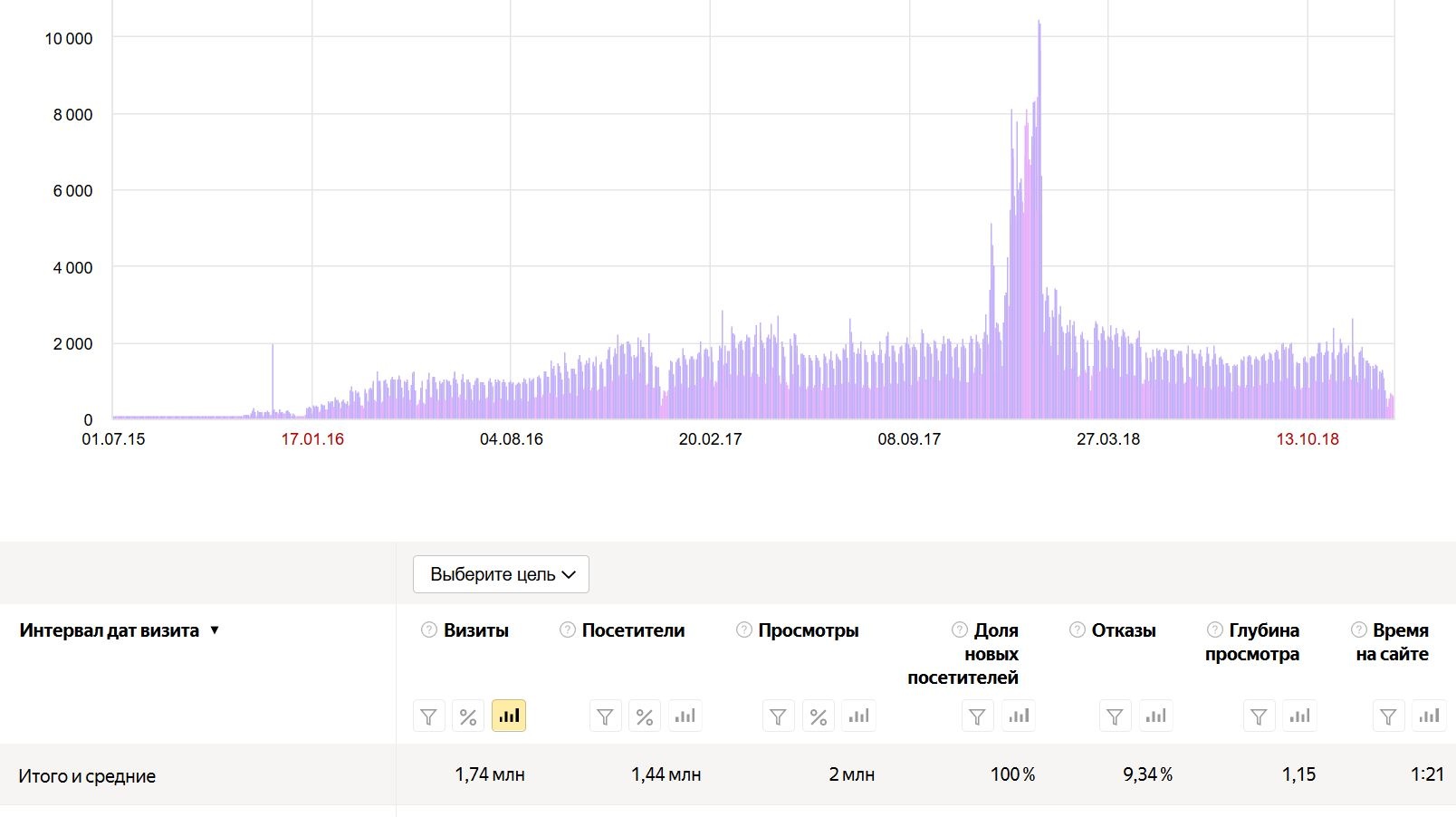Sort table by Визиты column header
The height and width of the screenshot is (817, 1456).
(x=475, y=630)
